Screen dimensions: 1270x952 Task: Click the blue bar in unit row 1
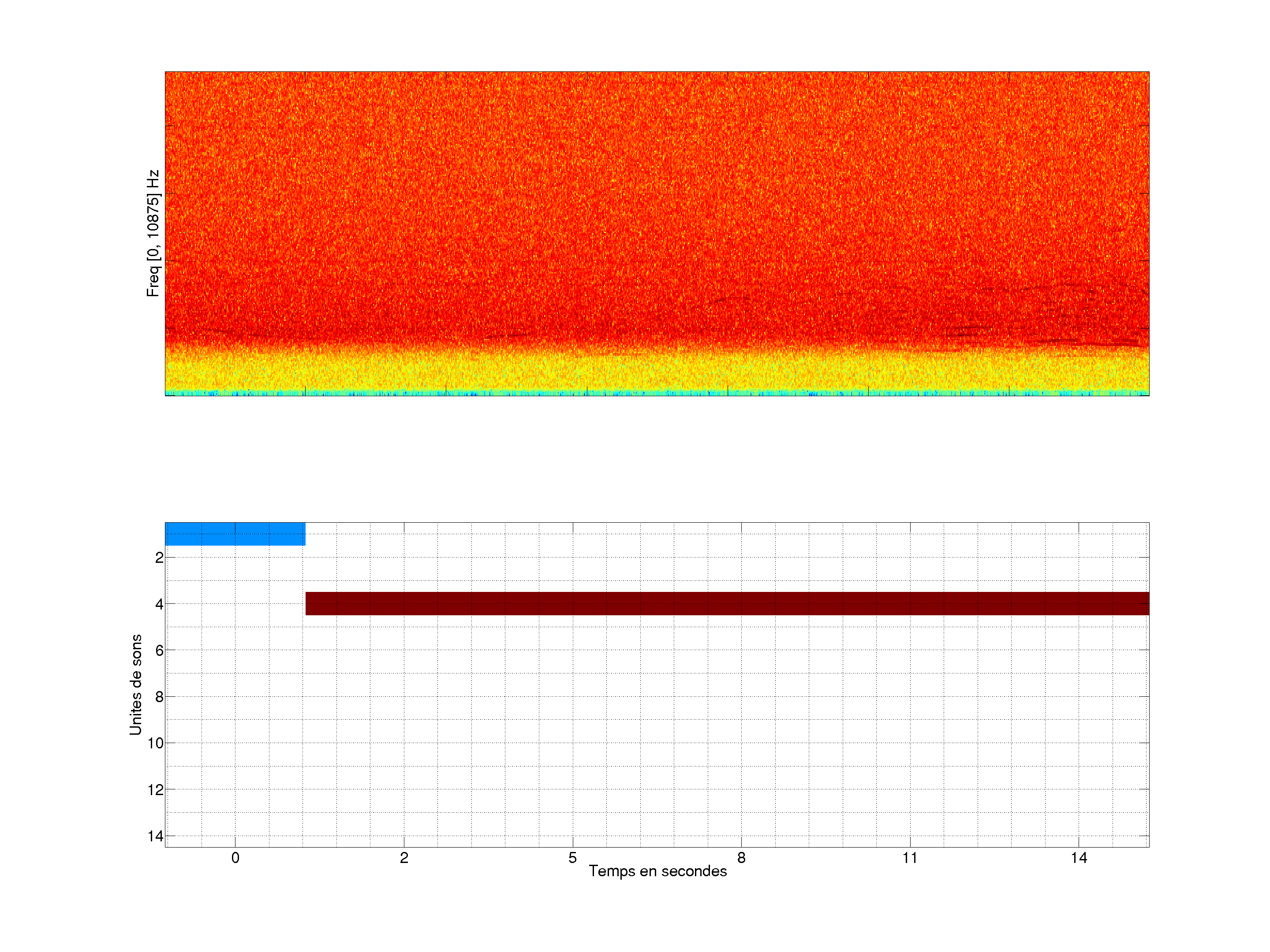pos(235,534)
